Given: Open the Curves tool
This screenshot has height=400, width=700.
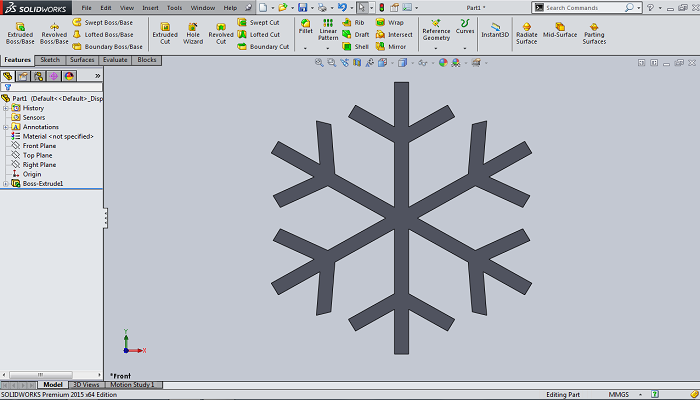Looking at the screenshot, I should point(465,26).
